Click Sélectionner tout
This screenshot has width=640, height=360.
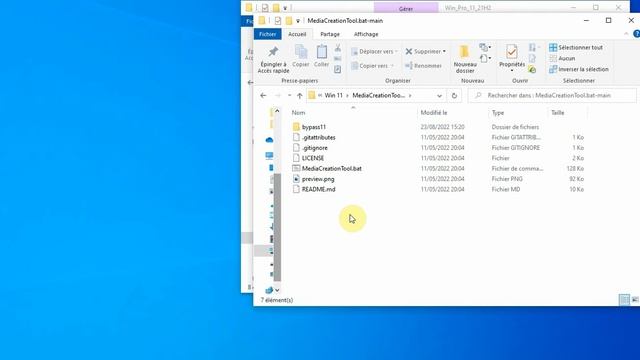[x=576, y=47]
